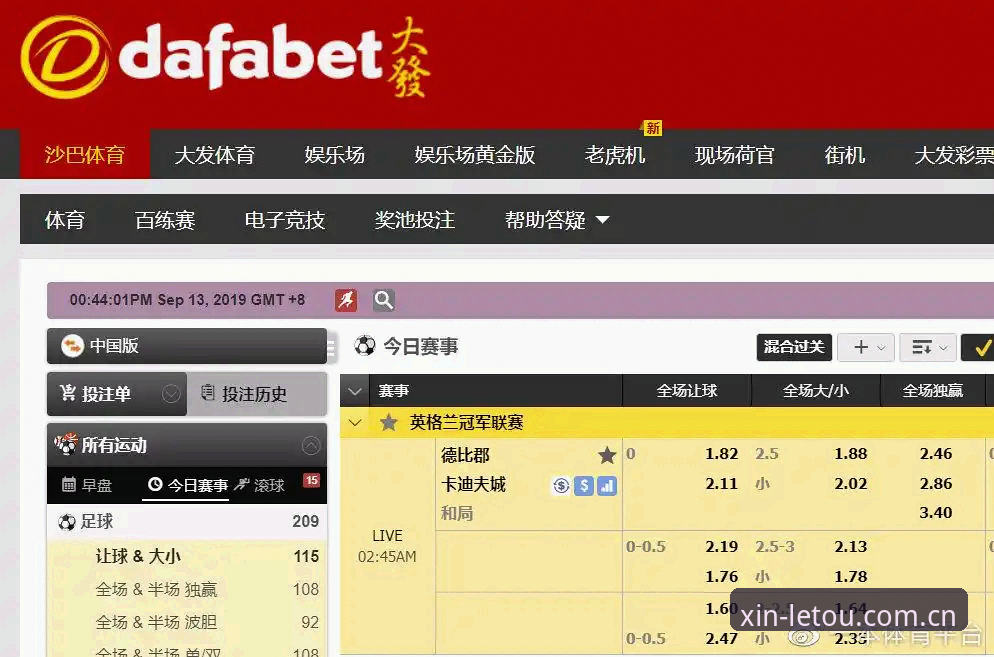This screenshot has width=994, height=657.
Task: Click 德比郡 handicap odds 1.82
Action: [721, 454]
